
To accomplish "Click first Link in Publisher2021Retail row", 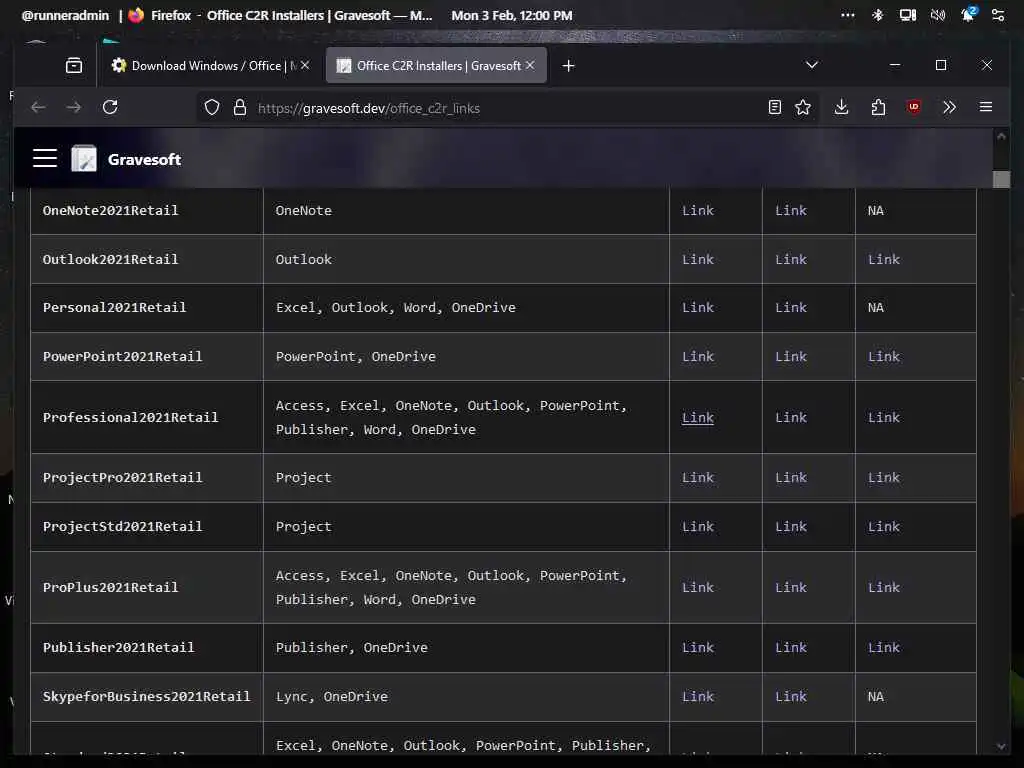I will click(x=697, y=647).
